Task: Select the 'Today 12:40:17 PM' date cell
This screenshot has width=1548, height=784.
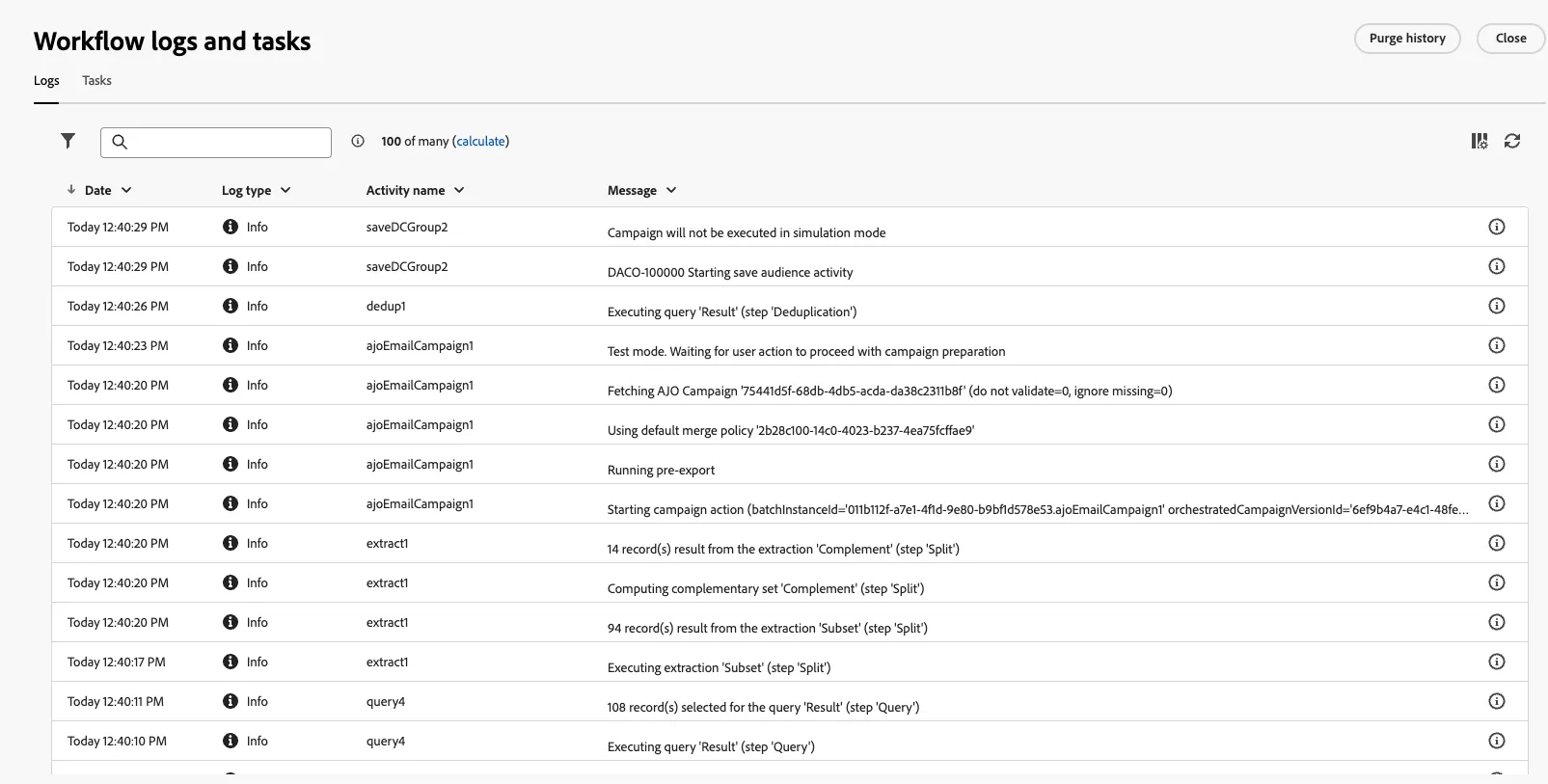Action: [117, 662]
